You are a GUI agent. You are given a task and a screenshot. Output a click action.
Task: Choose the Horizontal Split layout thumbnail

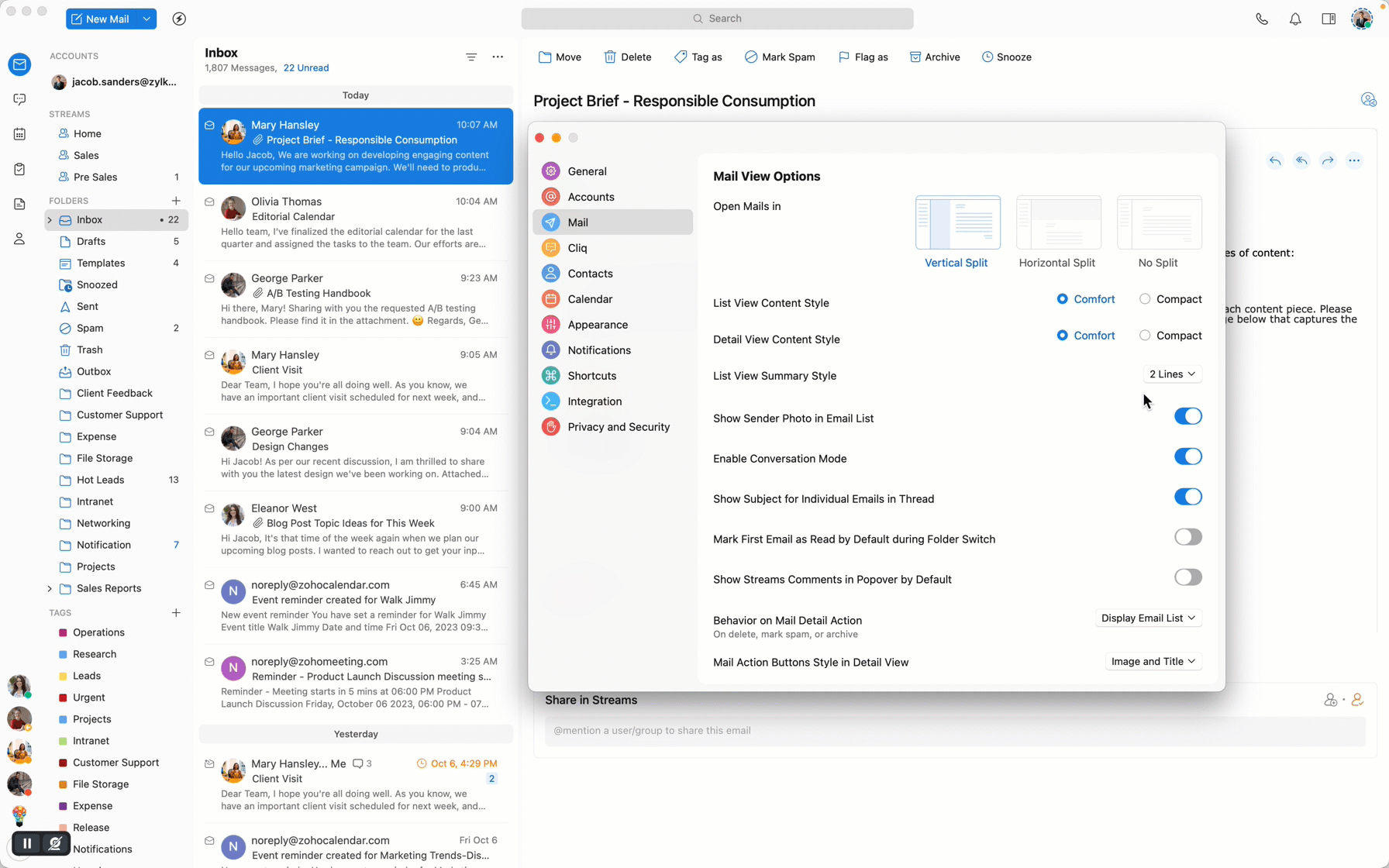[1058, 223]
